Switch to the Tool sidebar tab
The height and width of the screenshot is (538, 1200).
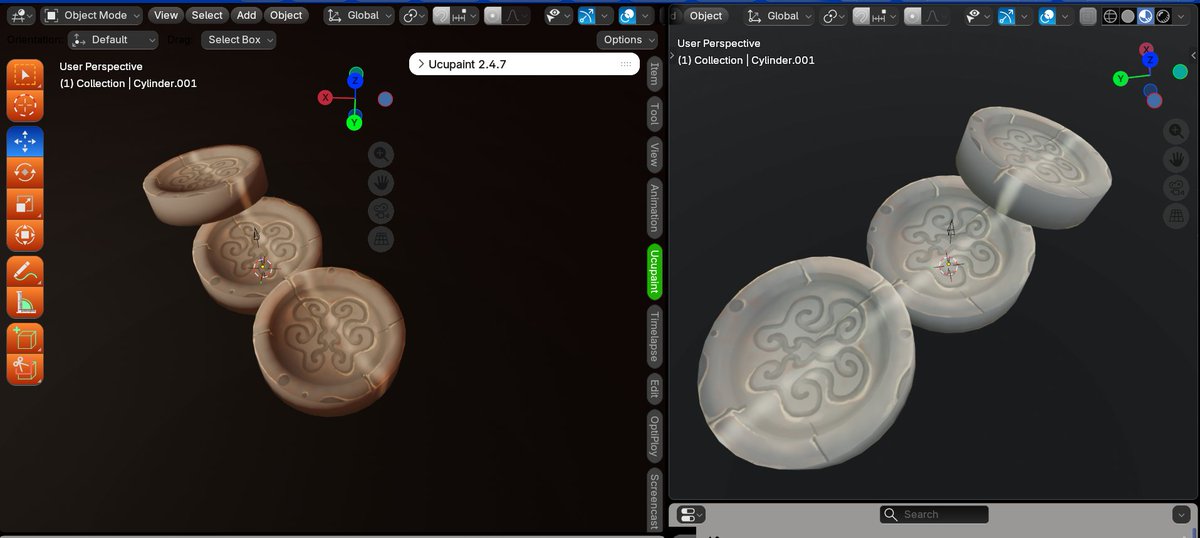pos(654,114)
